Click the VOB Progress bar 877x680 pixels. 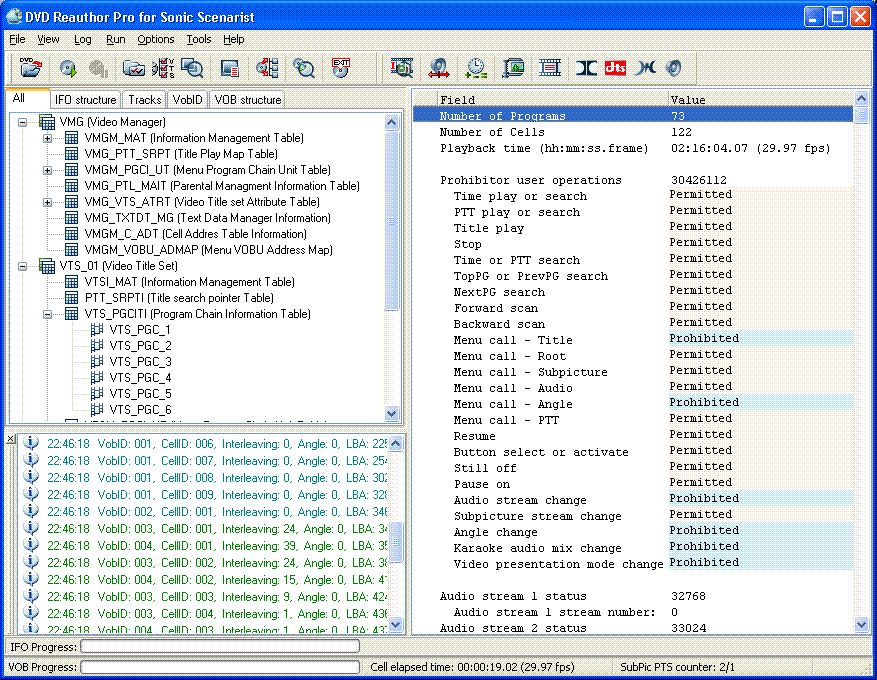[220, 667]
